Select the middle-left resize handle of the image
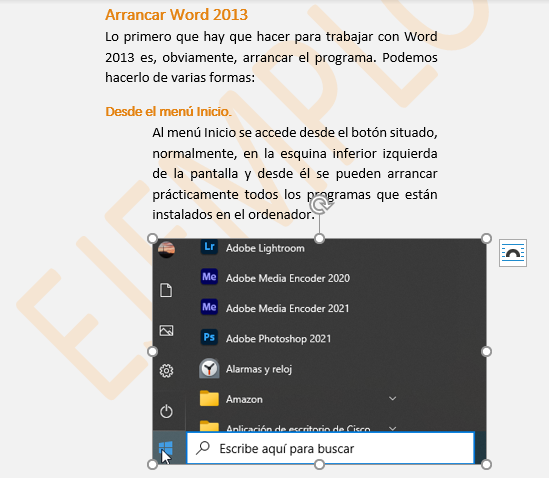This screenshot has height=478, width=549. pos(152,352)
